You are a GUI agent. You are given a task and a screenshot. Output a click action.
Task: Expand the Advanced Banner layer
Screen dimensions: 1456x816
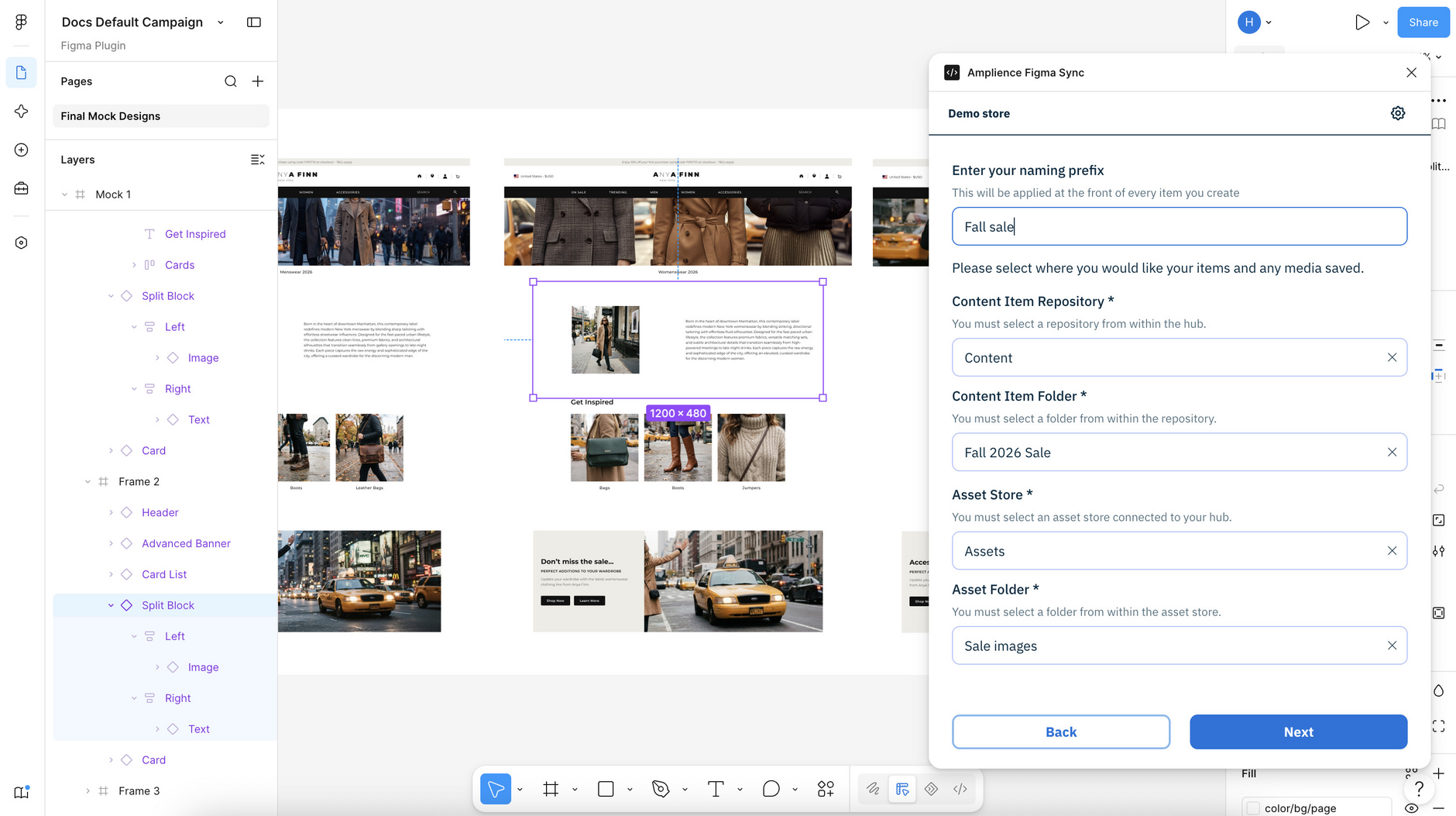[111, 544]
